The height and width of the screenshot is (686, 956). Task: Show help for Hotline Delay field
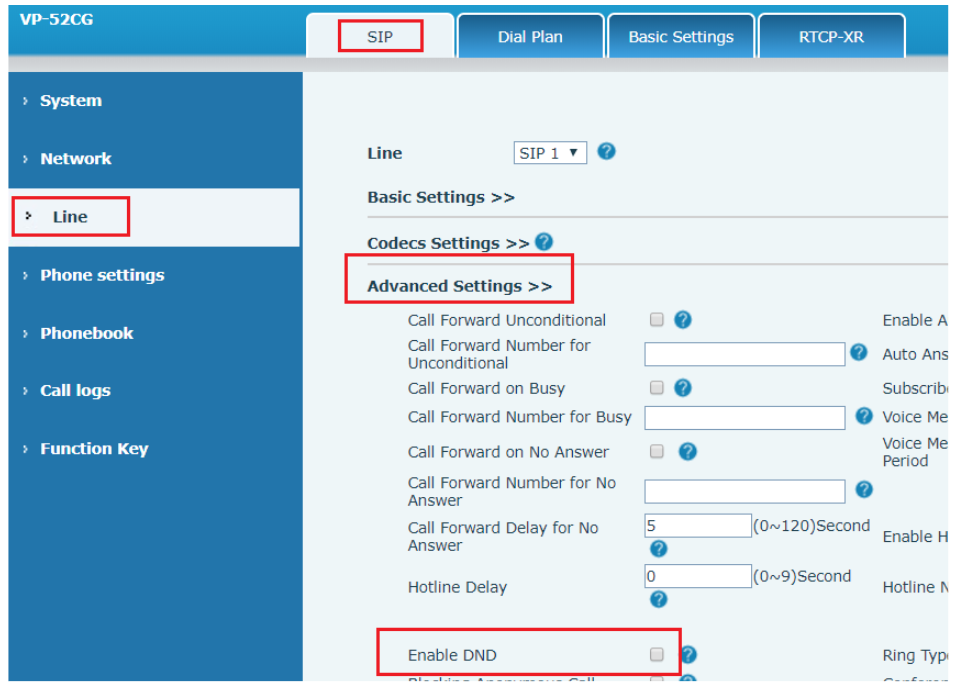[658, 599]
